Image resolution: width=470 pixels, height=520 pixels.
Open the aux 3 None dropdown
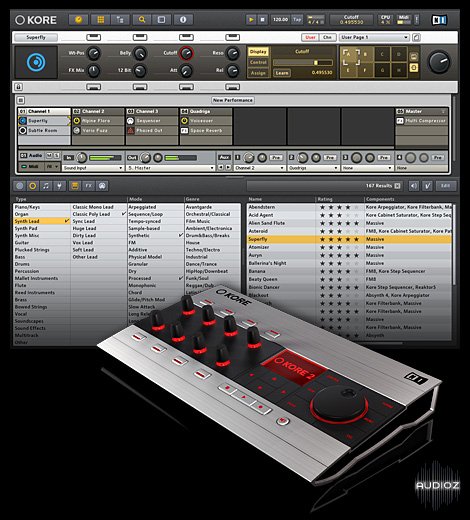[x=367, y=168]
